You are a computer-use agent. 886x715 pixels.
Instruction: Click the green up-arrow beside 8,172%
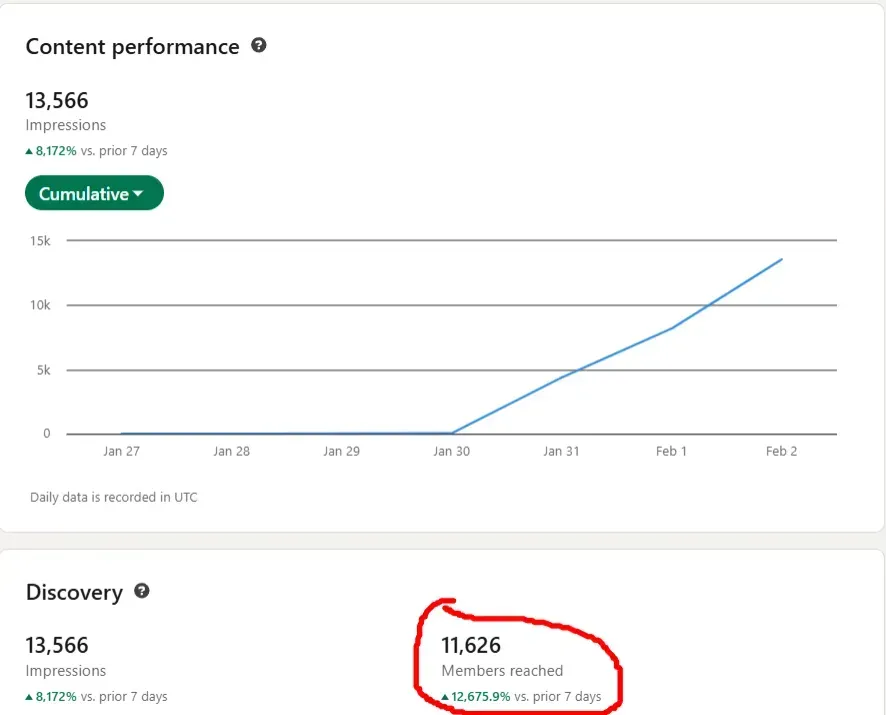pyautogui.click(x=29, y=150)
